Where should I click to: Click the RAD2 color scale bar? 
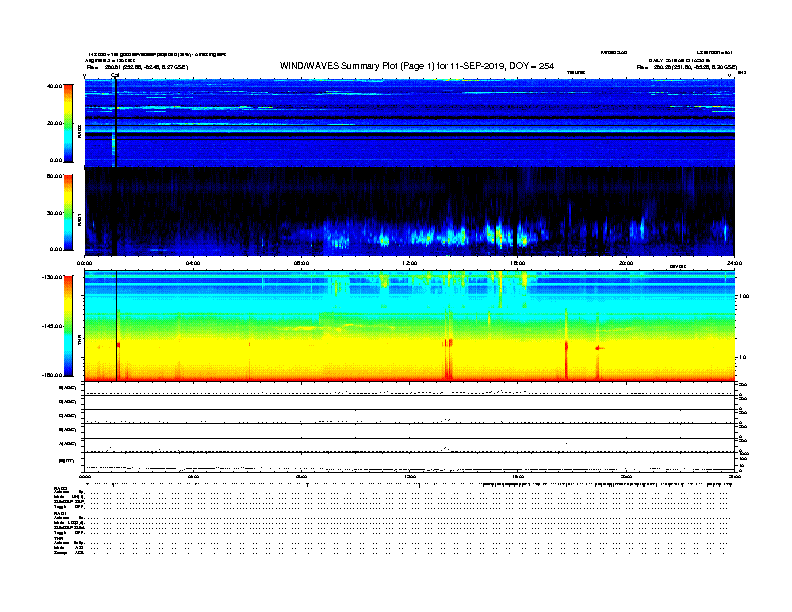(68, 124)
